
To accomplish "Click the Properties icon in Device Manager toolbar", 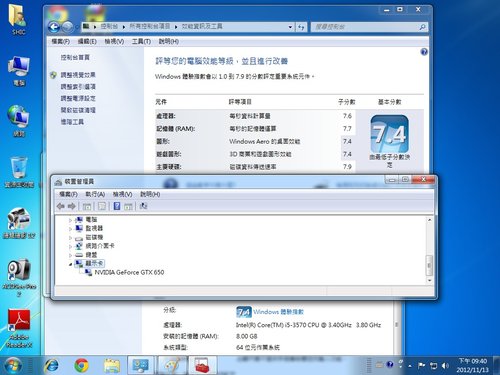I will tap(102, 206).
